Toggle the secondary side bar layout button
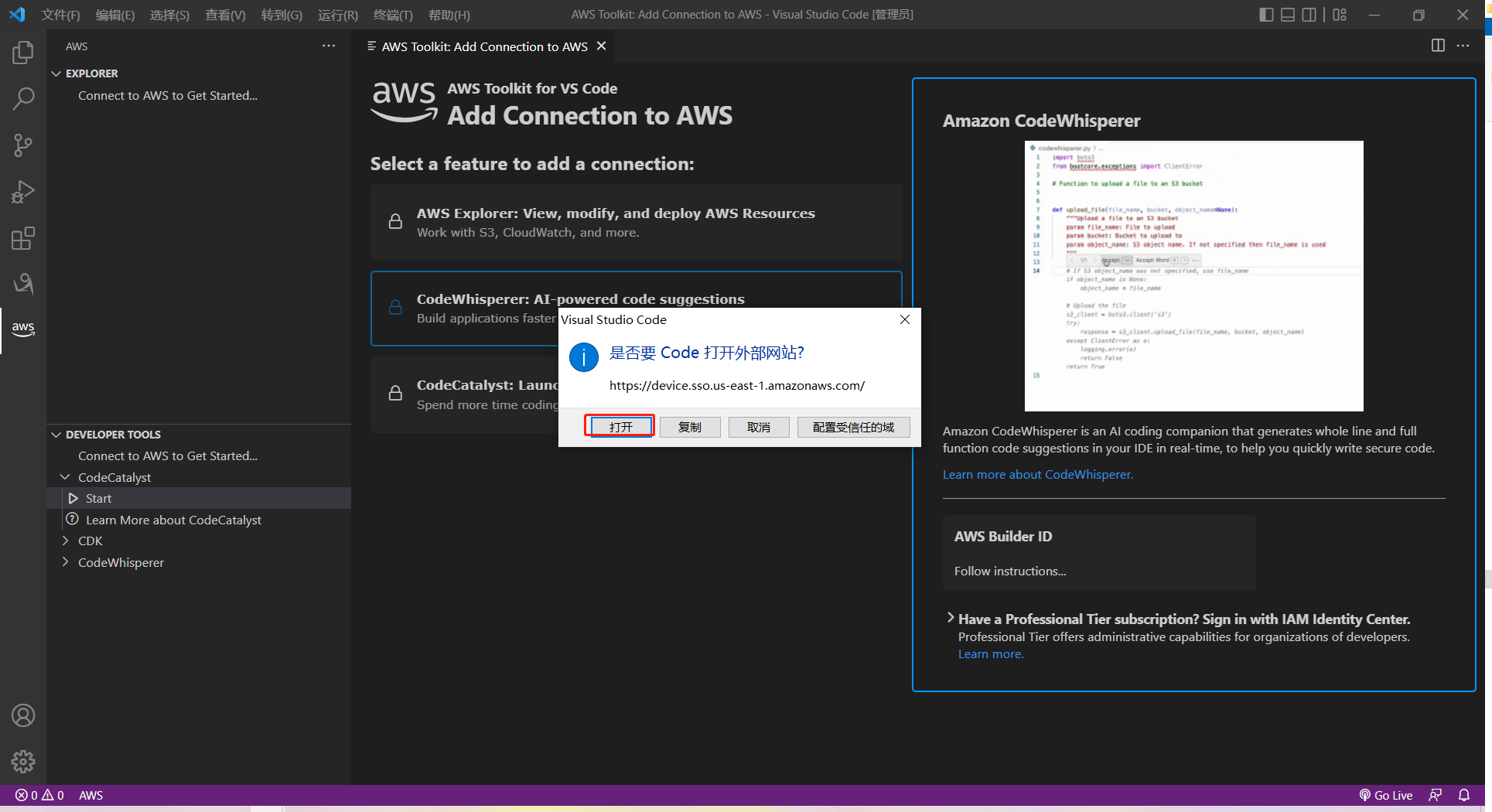The image size is (1492, 812). coord(1309,15)
